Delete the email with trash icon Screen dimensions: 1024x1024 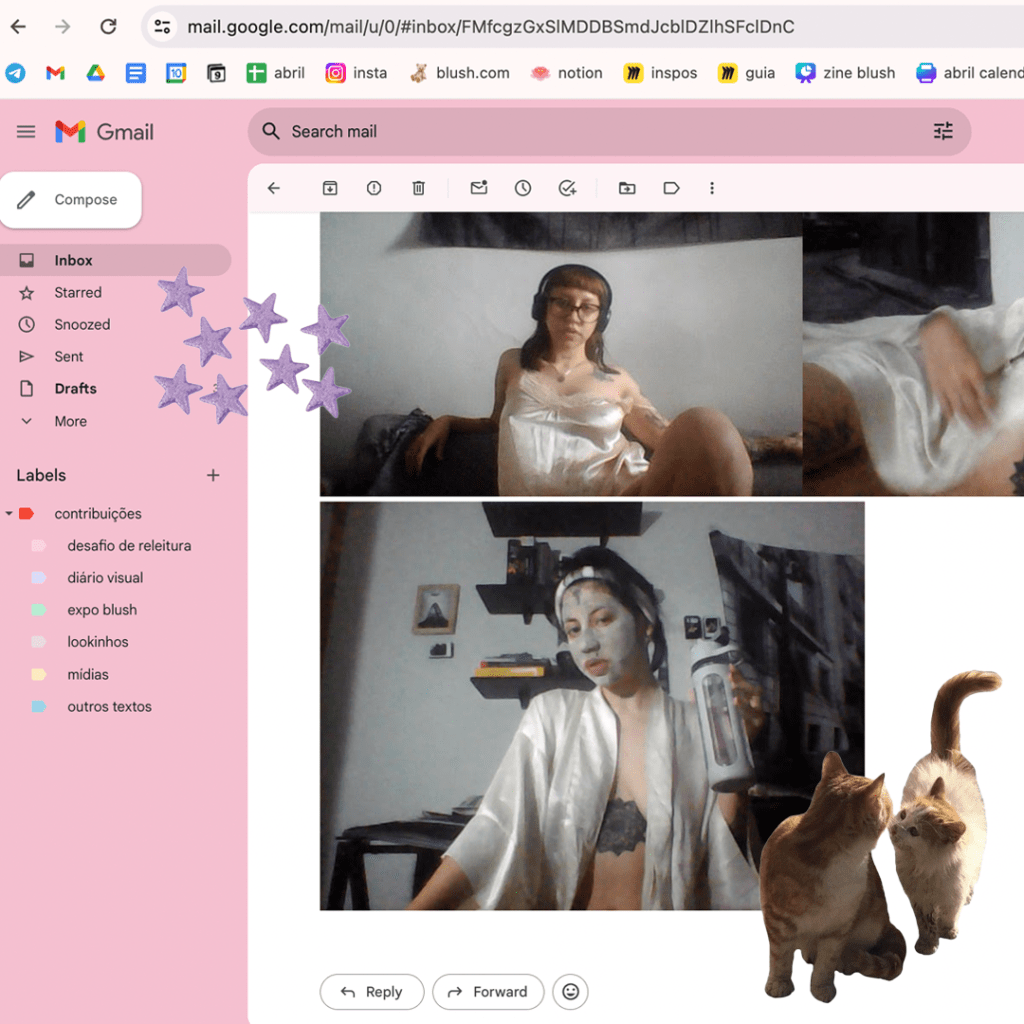pos(419,188)
